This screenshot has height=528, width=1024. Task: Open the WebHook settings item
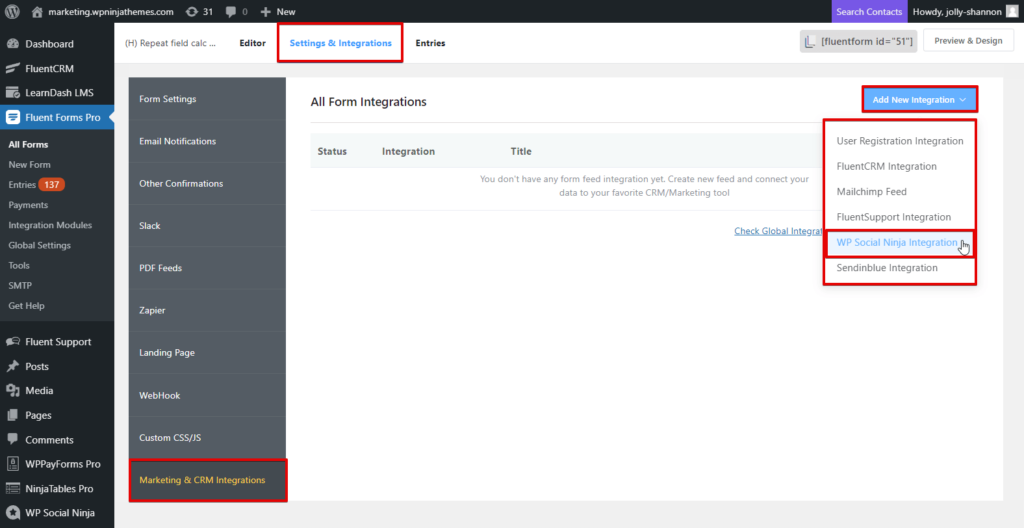click(x=207, y=395)
